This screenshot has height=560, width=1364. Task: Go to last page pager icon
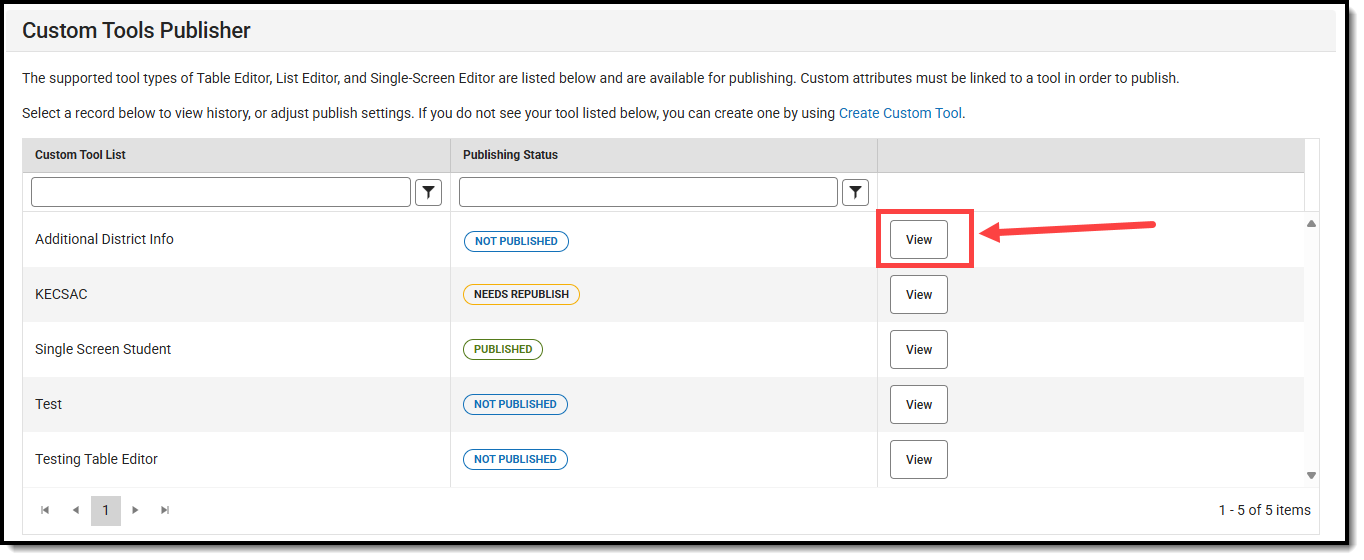[x=166, y=510]
